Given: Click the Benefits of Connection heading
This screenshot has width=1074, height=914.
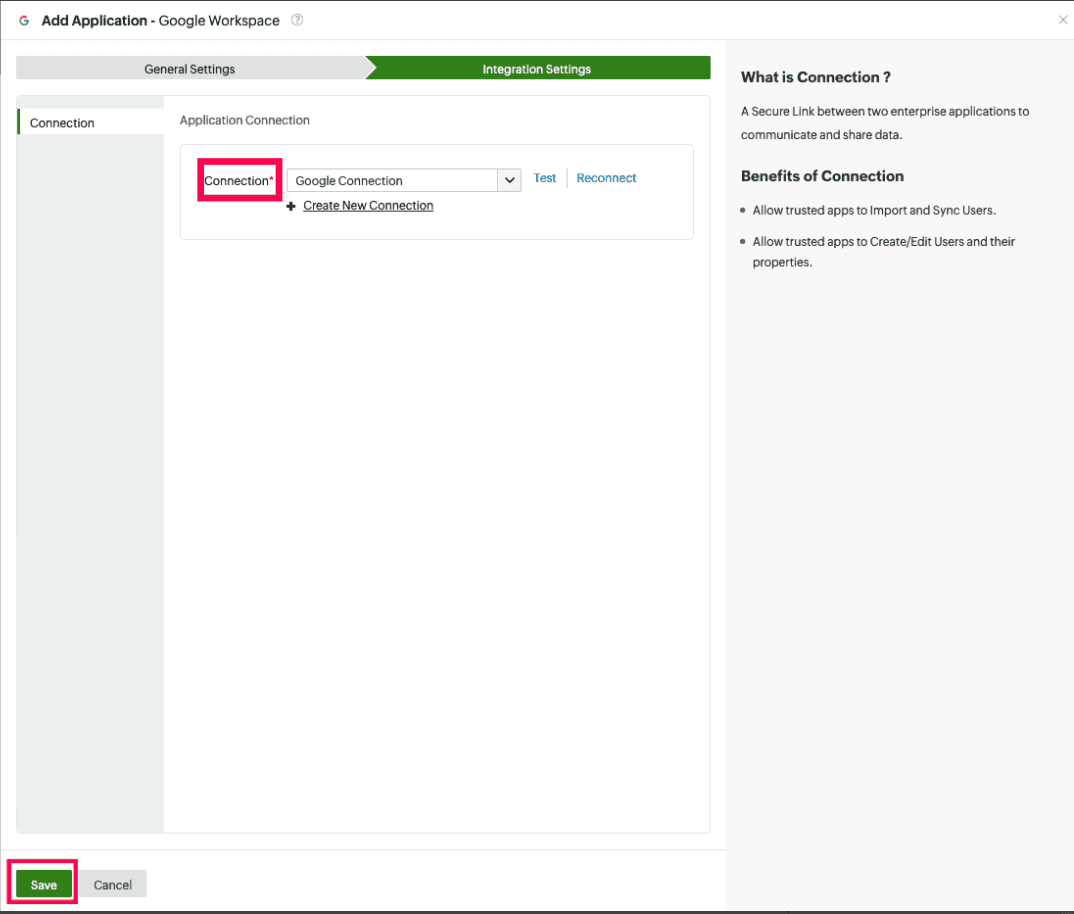Looking at the screenshot, I should click(x=822, y=176).
